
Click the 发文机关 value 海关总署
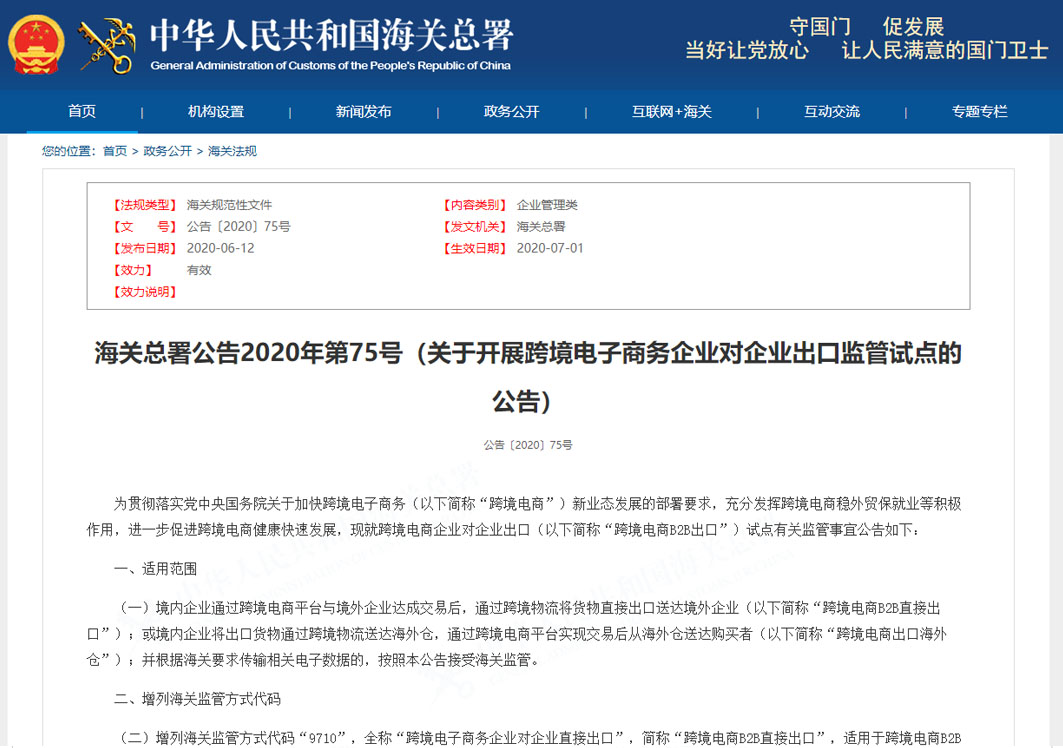pos(540,226)
